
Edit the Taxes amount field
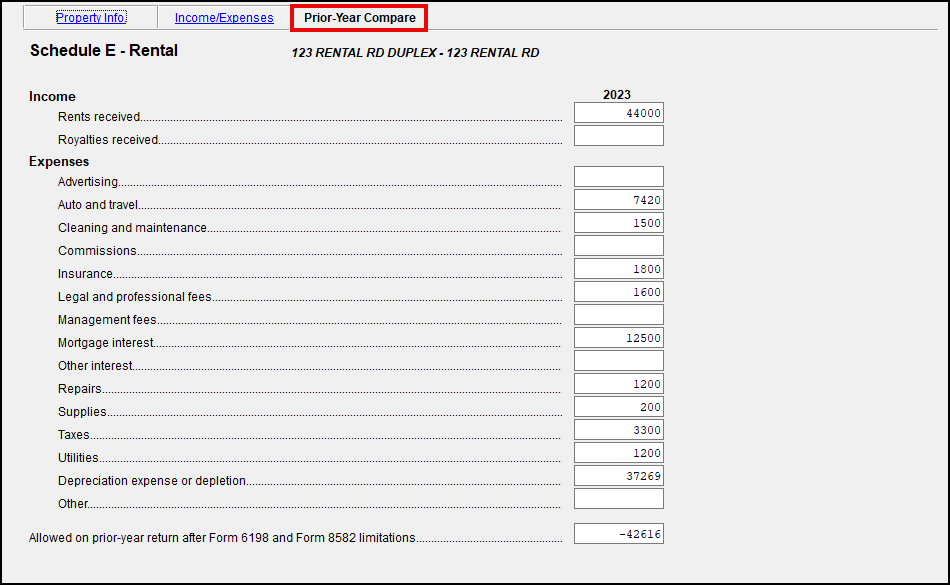pyautogui.click(x=619, y=430)
